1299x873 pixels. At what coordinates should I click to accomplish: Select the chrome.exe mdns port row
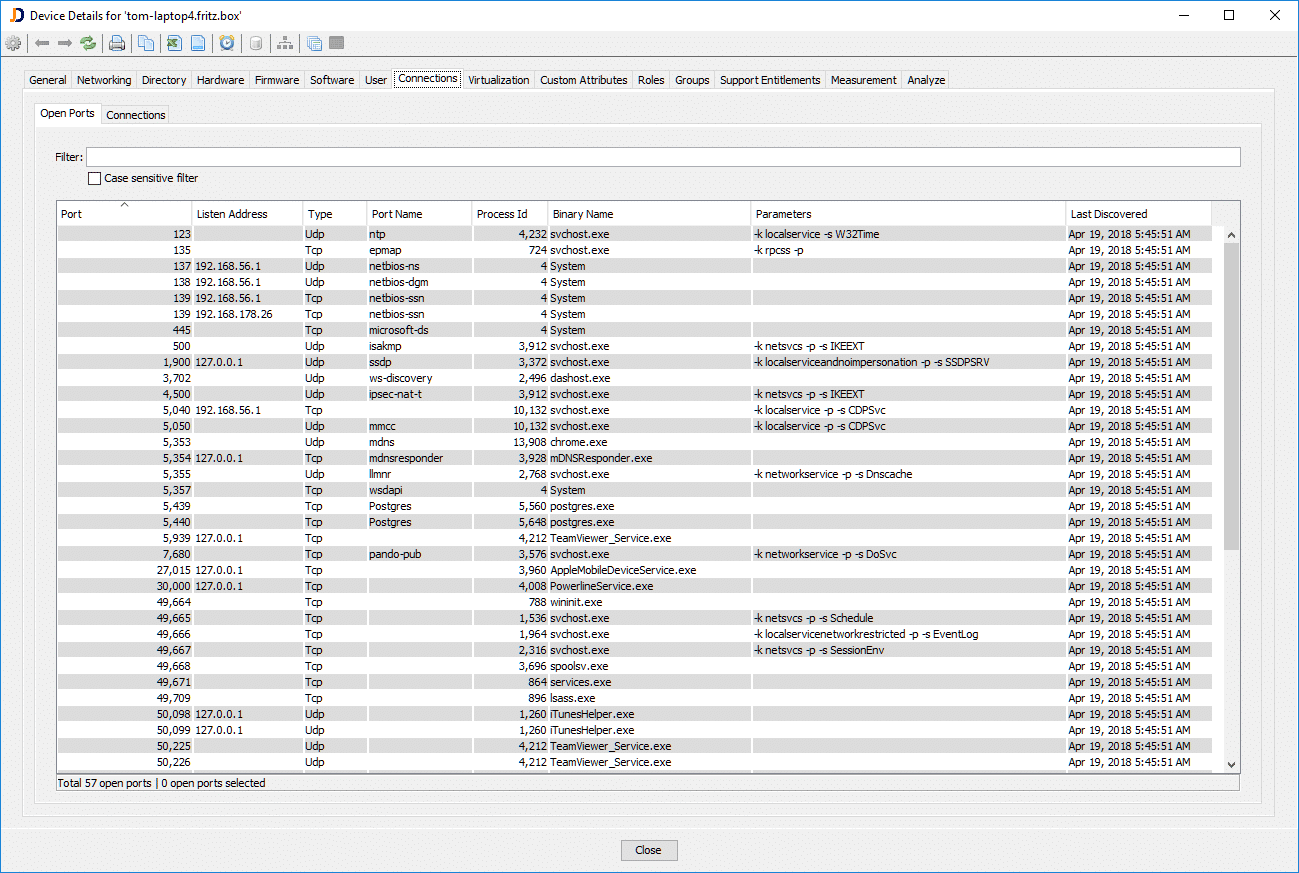578,442
